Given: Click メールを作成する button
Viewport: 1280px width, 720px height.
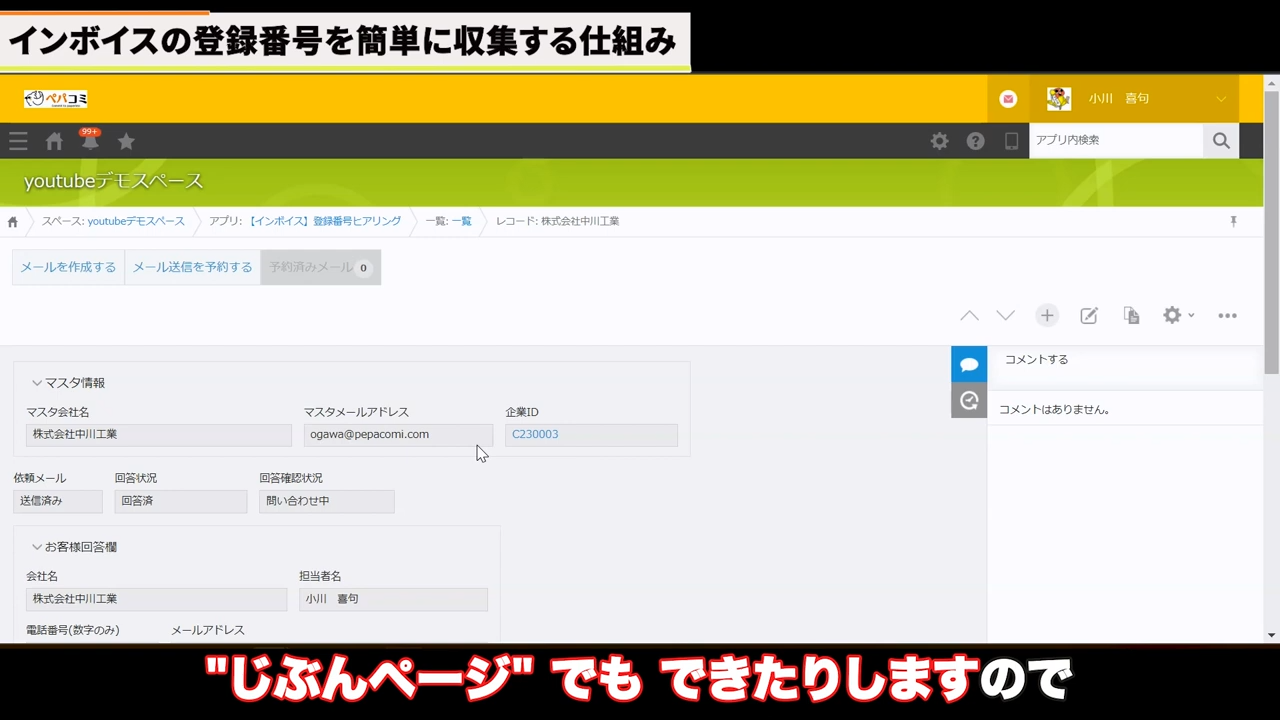Looking at the screenshot, I should pyautogui.click(x=68, y=267).
